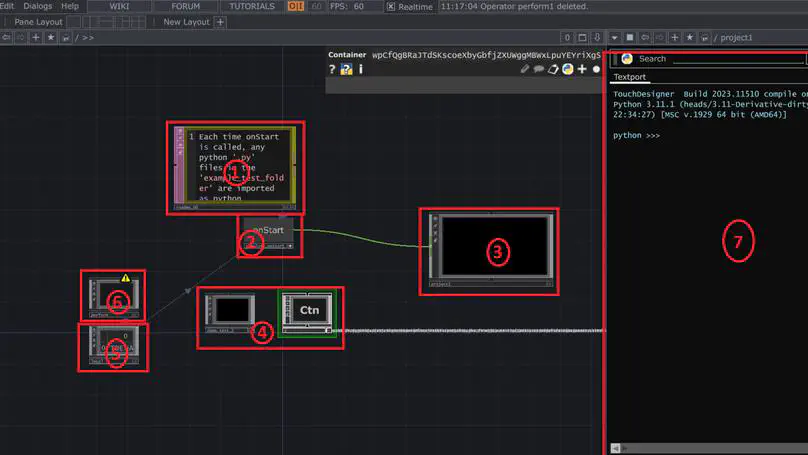Click the project1 path text
The width and height of the screenshot is (808, 455).
(736, 38)
